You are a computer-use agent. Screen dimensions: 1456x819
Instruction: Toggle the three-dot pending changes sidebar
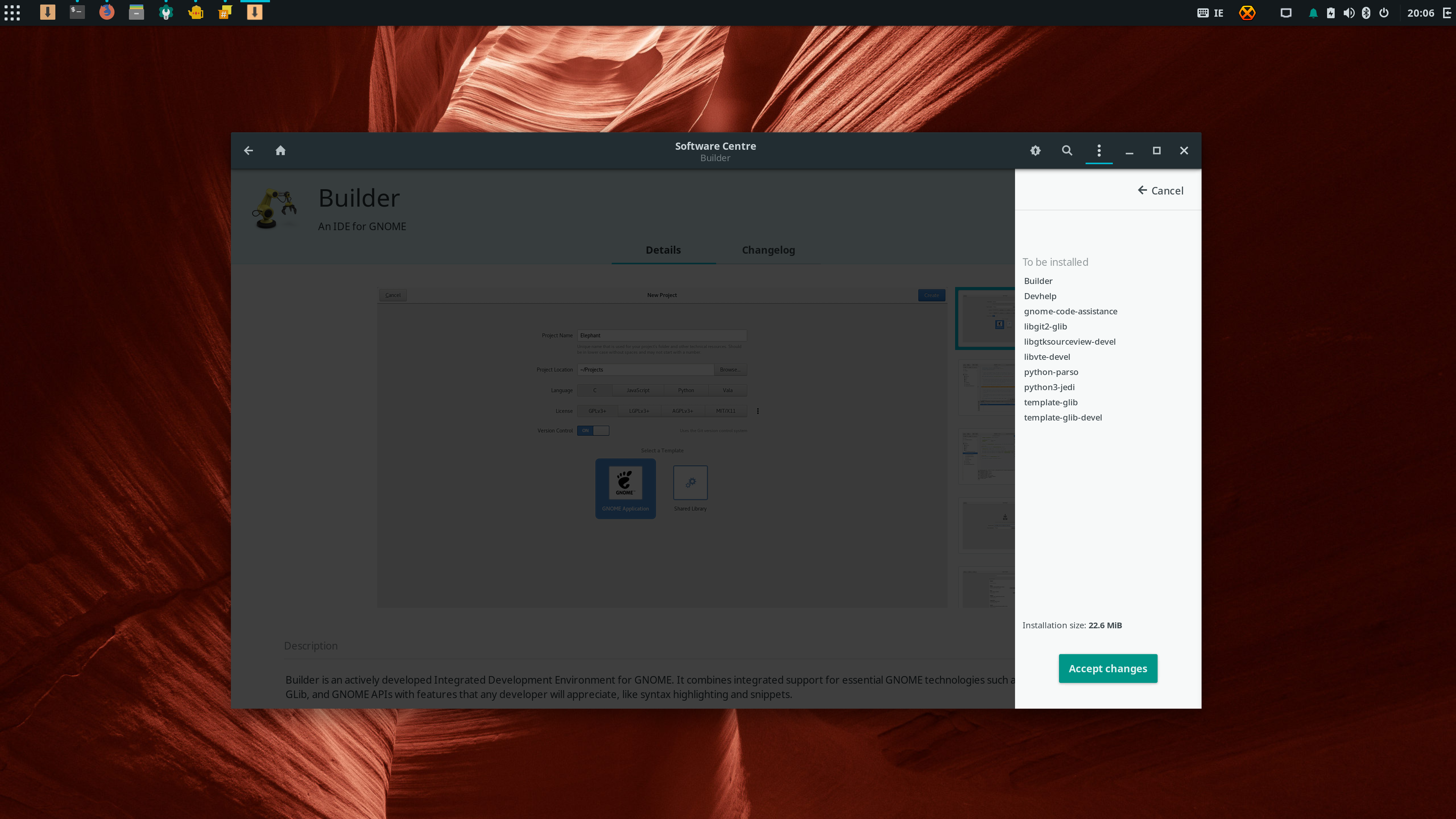pyautogui.click(x=1099, y=151)
